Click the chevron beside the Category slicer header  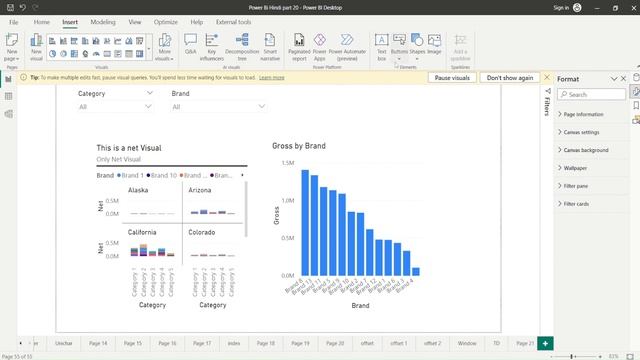(150, 93)
